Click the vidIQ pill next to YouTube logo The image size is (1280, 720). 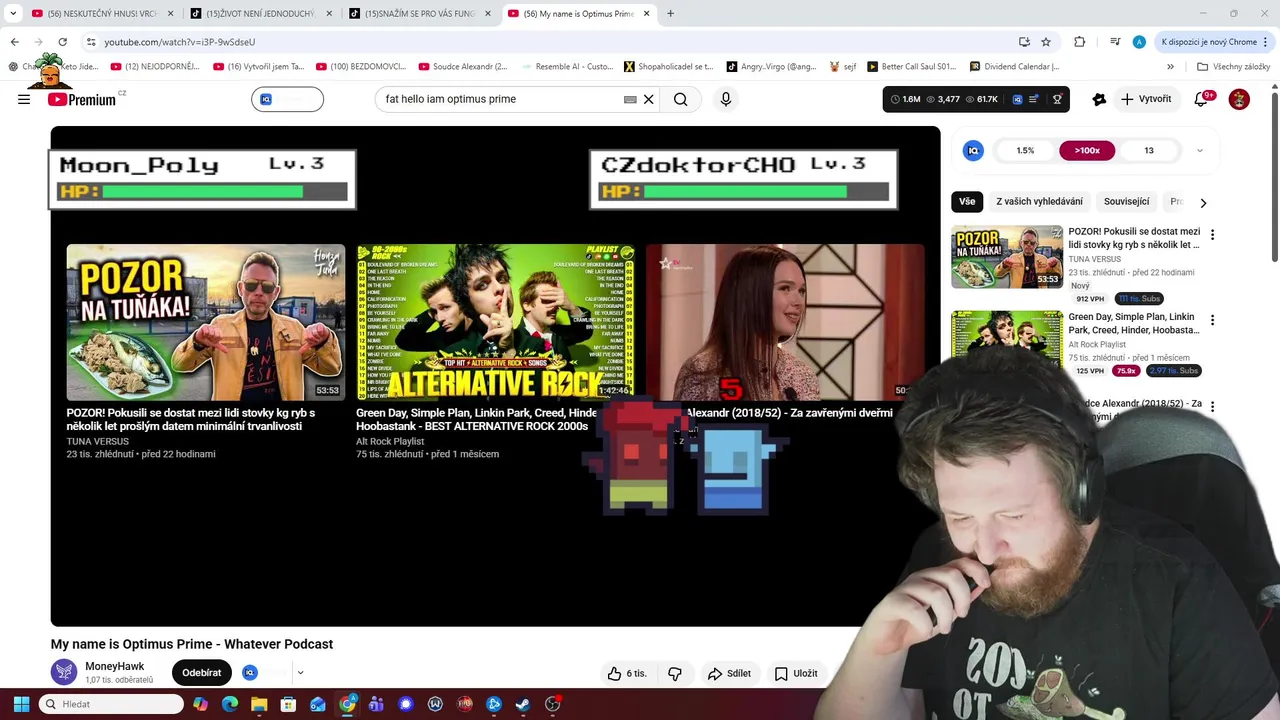287,99
